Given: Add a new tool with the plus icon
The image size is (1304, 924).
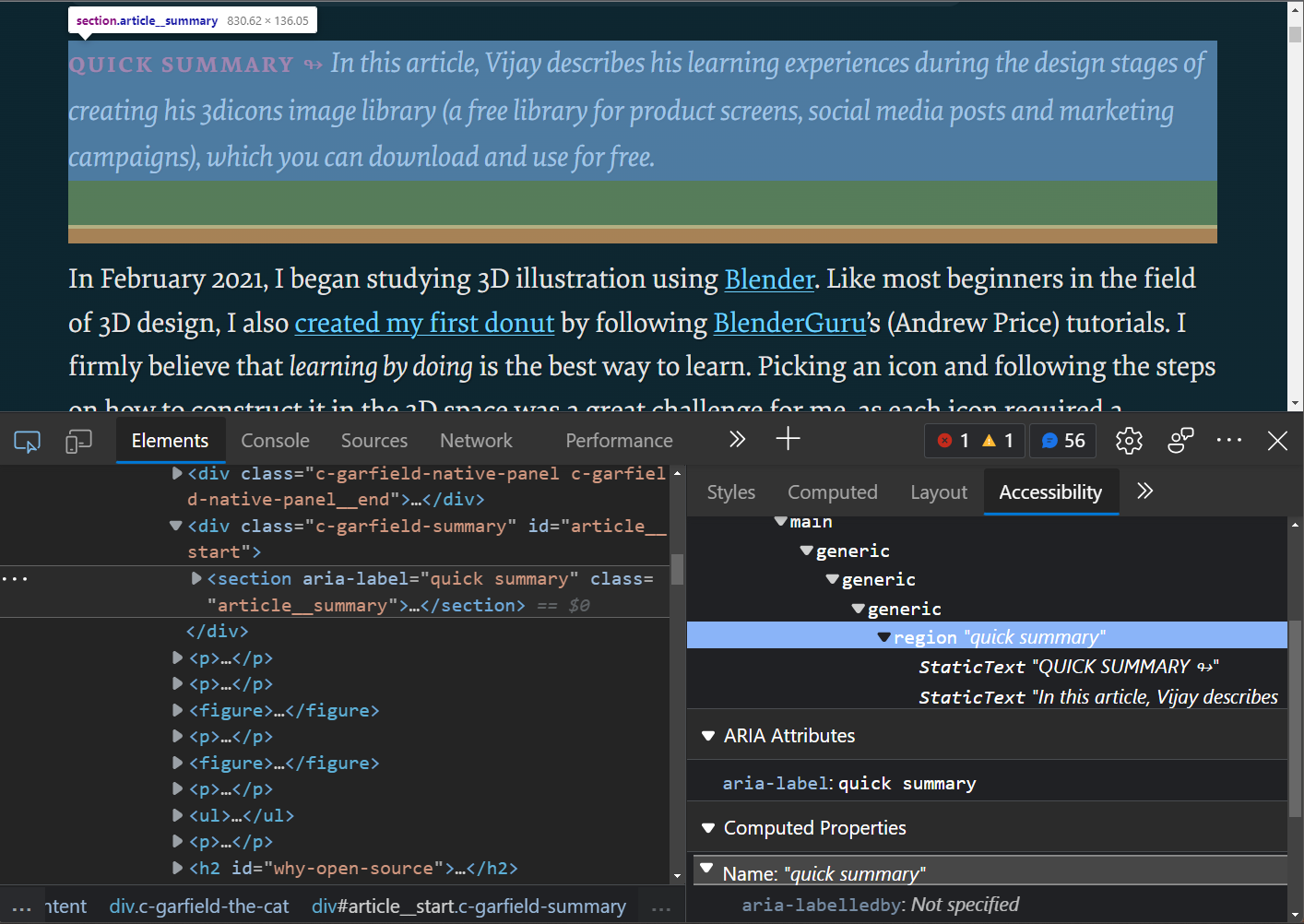Looking at the screenshot, I should pyautogui.click(x=788, y=440).
